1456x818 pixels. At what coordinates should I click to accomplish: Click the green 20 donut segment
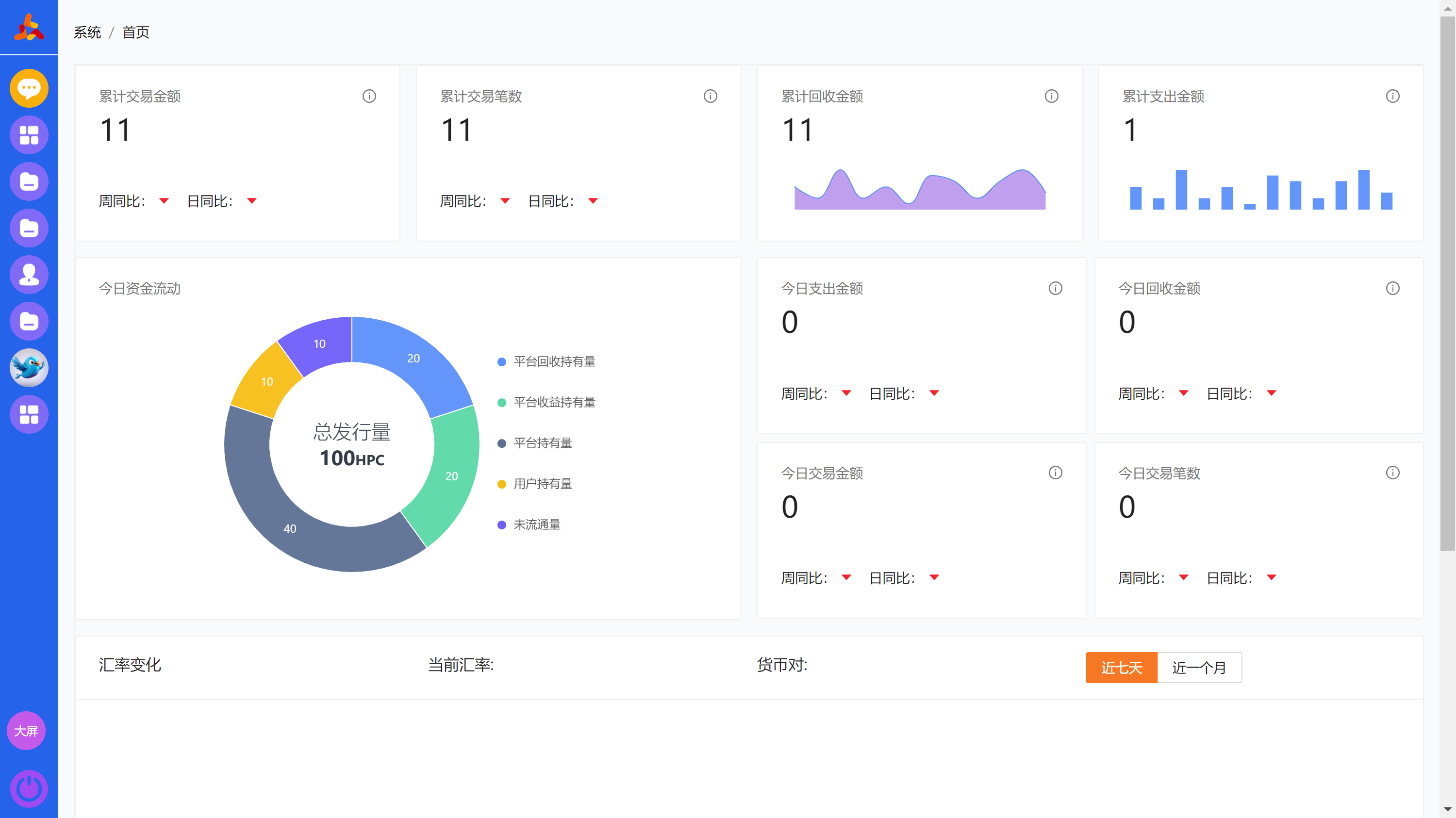(452, 476)
